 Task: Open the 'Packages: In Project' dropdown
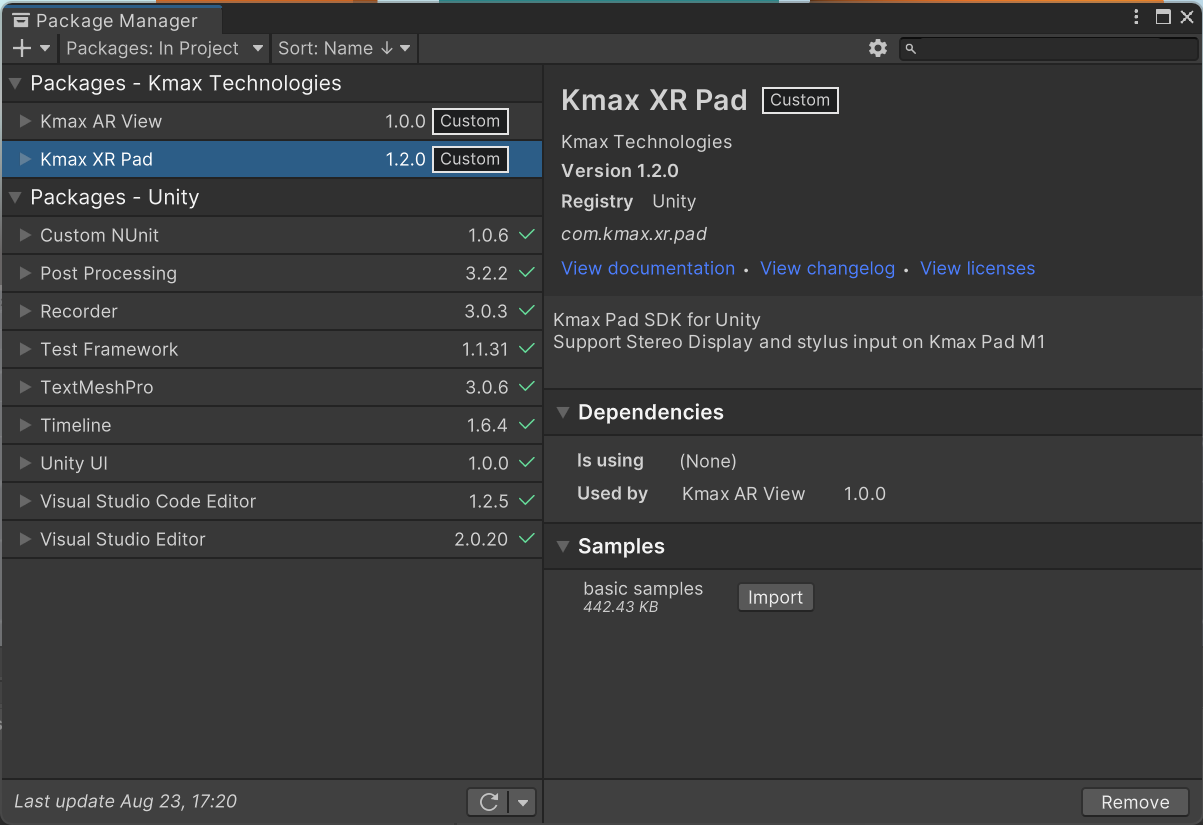tap(164, 48)
